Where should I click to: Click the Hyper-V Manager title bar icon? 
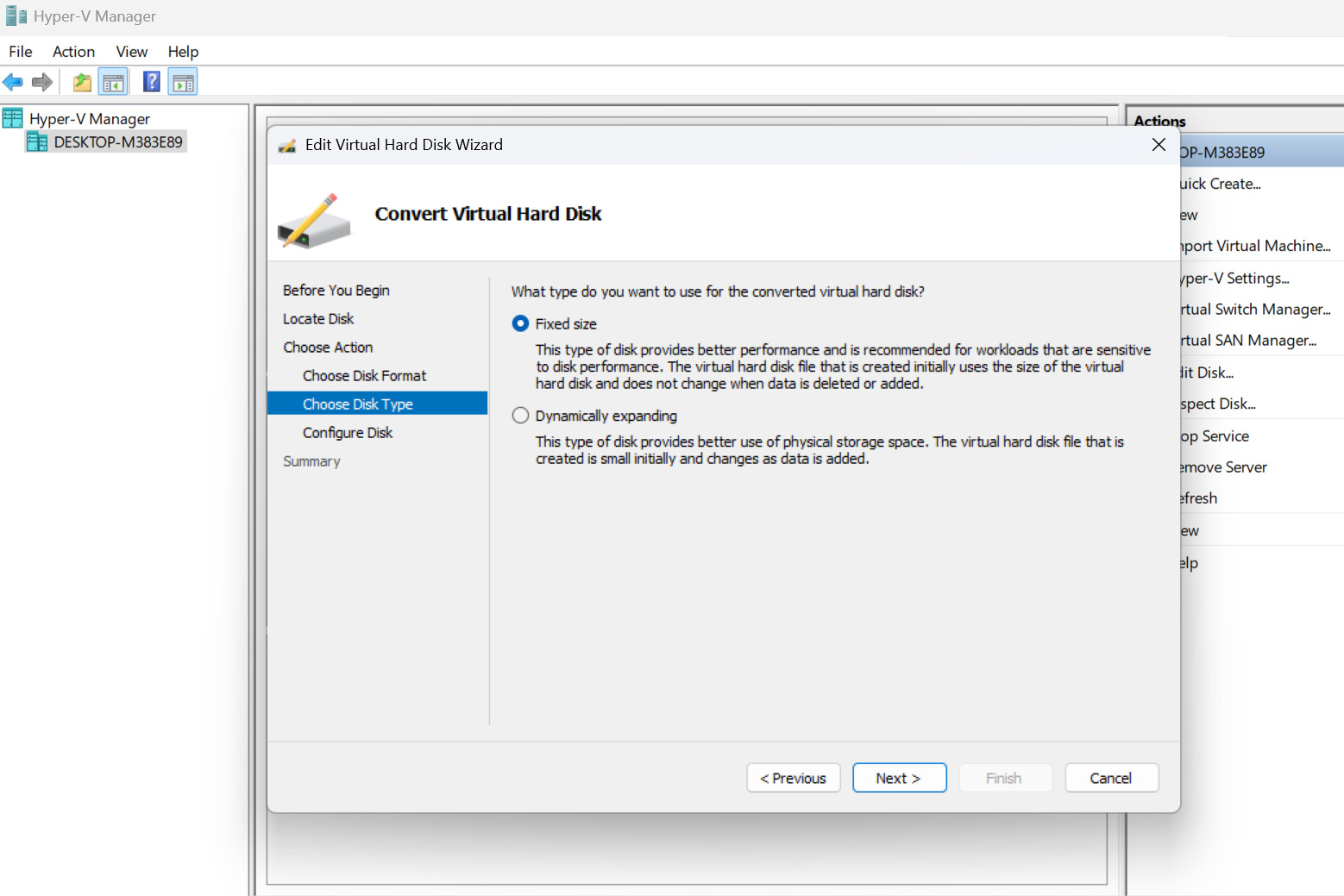pos(16,16)
